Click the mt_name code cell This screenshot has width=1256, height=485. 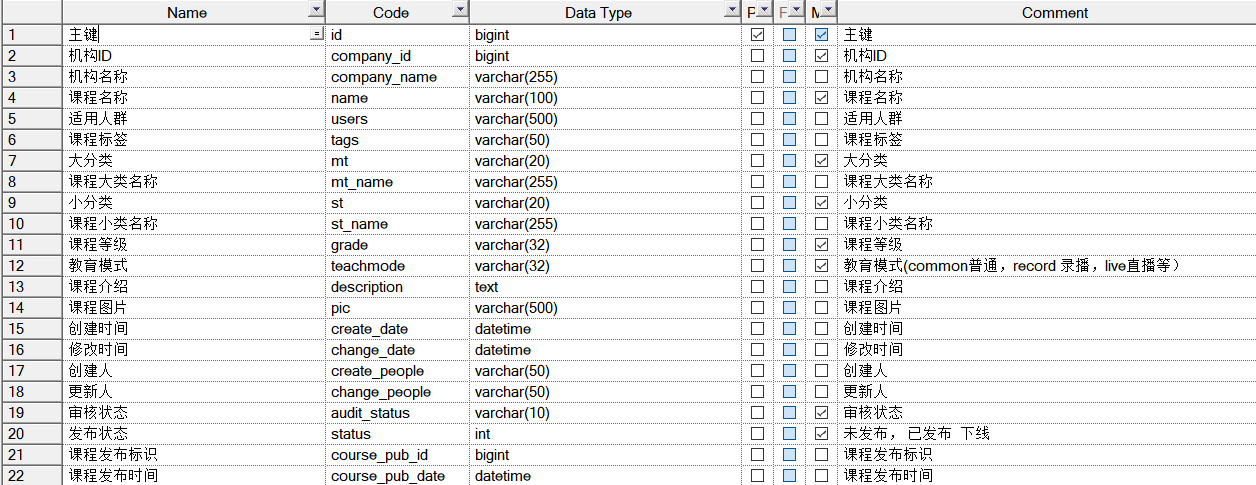399,182
